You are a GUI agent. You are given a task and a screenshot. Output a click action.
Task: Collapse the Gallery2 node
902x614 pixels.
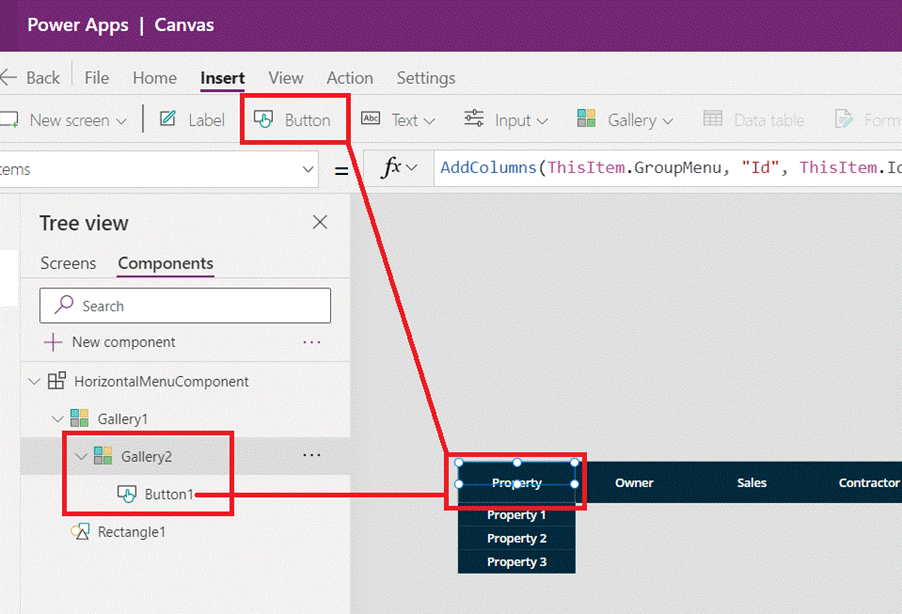point(81,456)
